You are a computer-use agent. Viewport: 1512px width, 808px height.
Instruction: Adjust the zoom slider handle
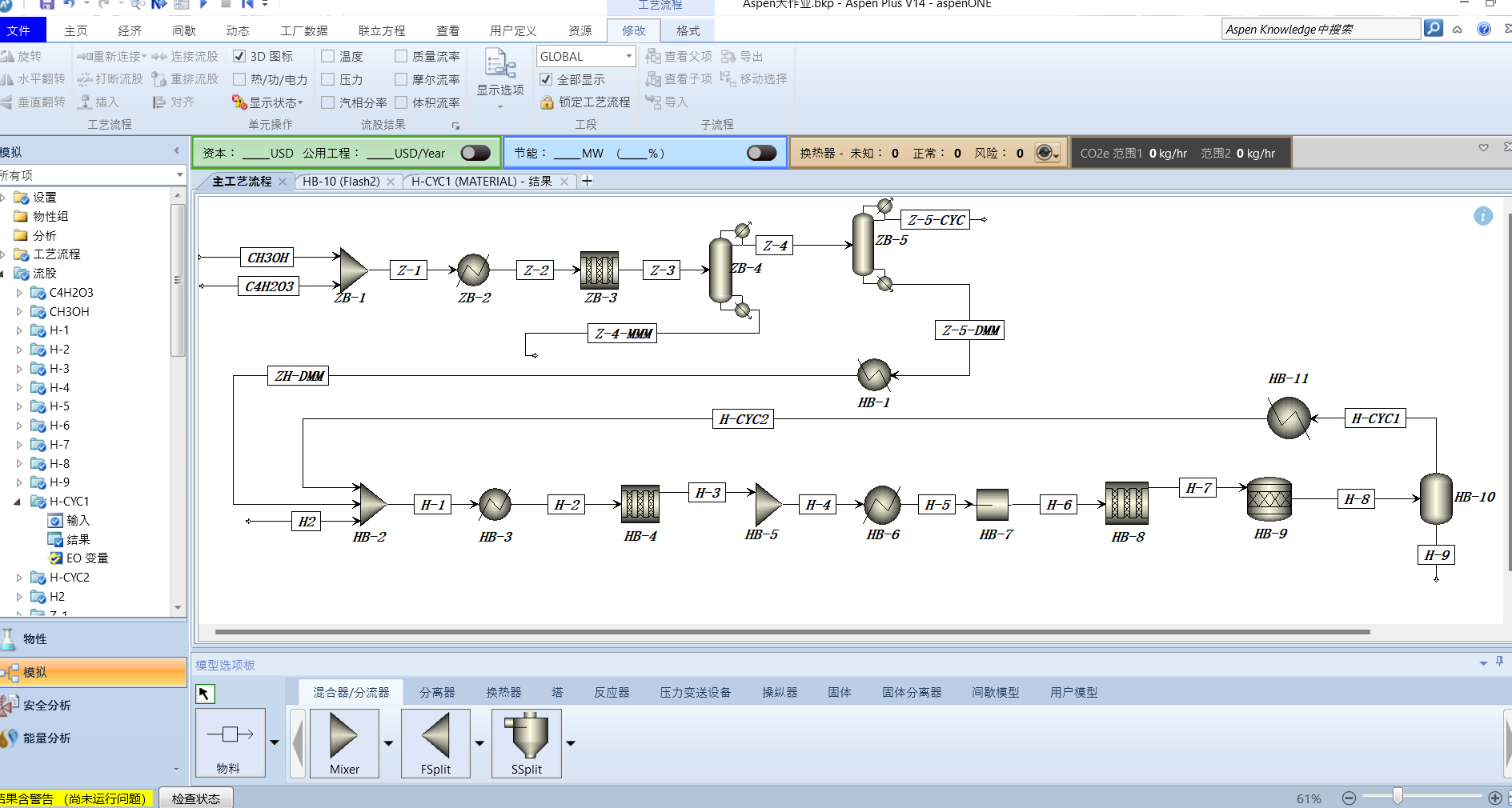point(1398,797)
